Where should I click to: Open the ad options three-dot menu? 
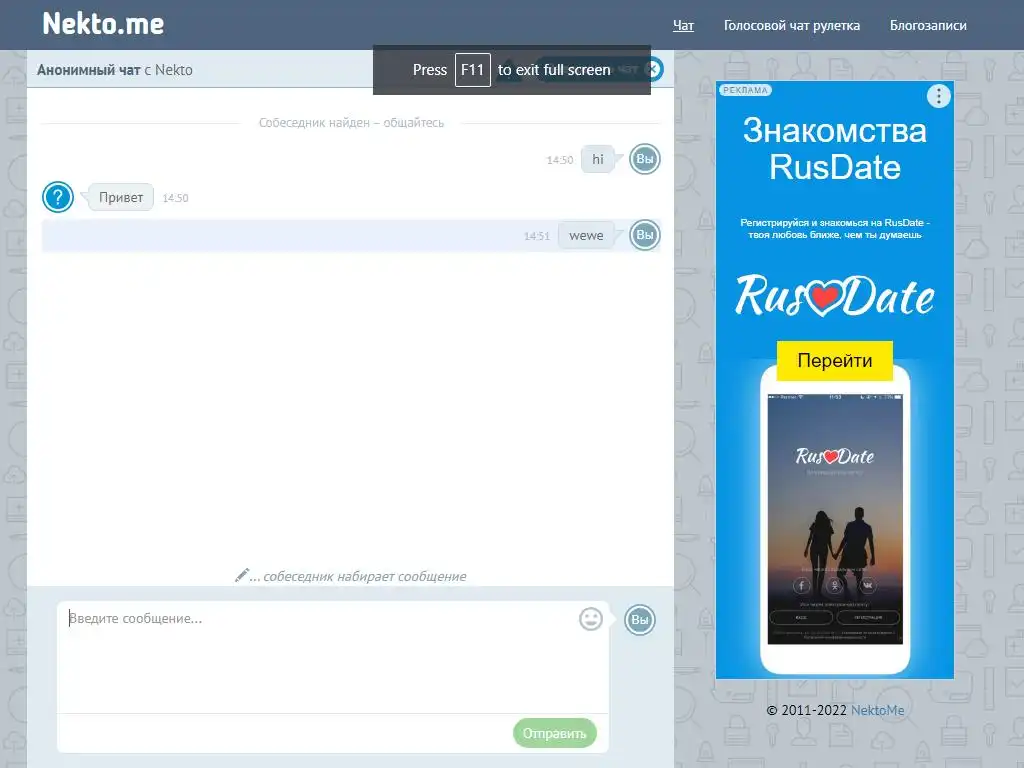[938, 96]
